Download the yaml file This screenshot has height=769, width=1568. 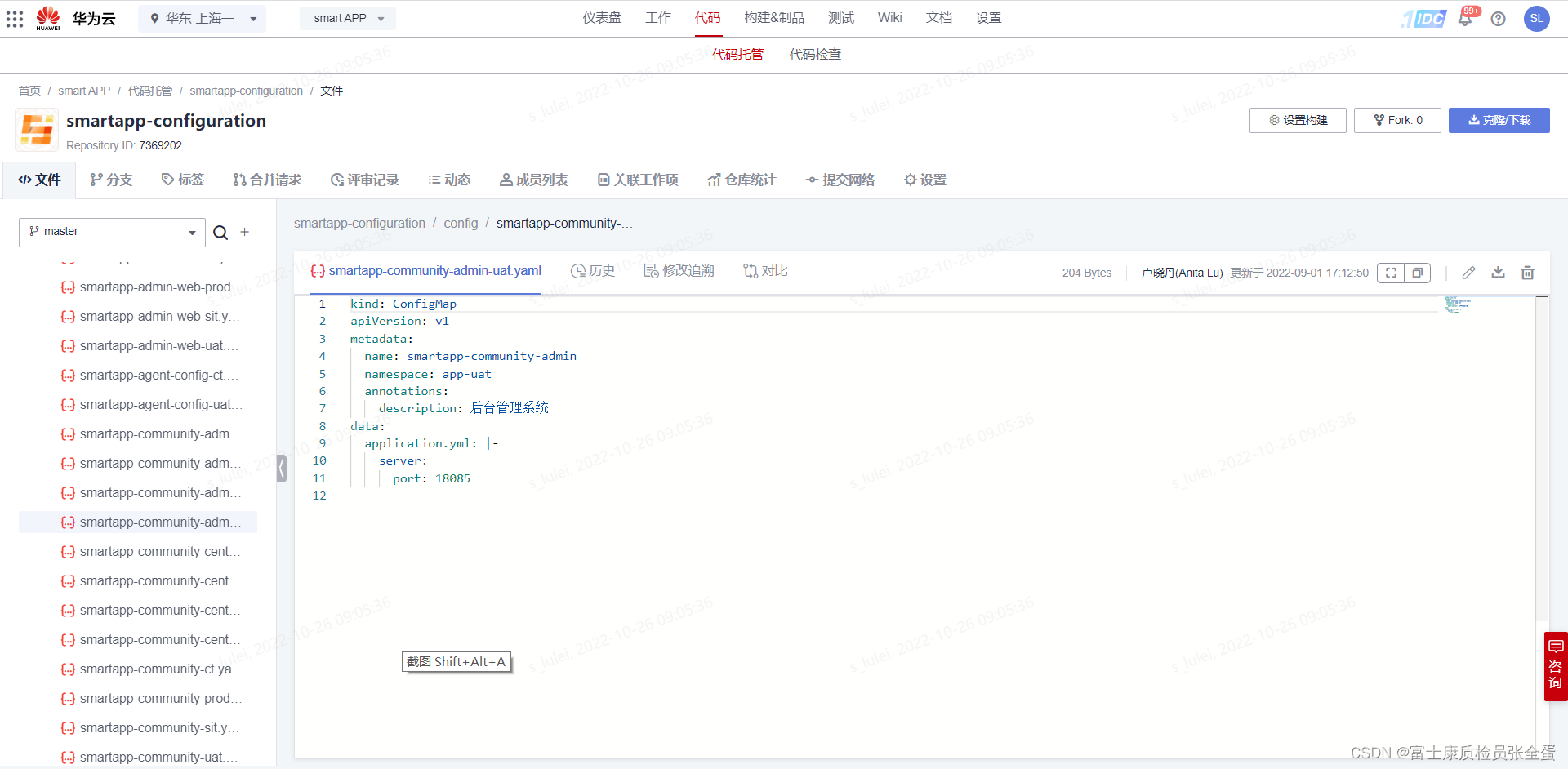(1498, 273)
